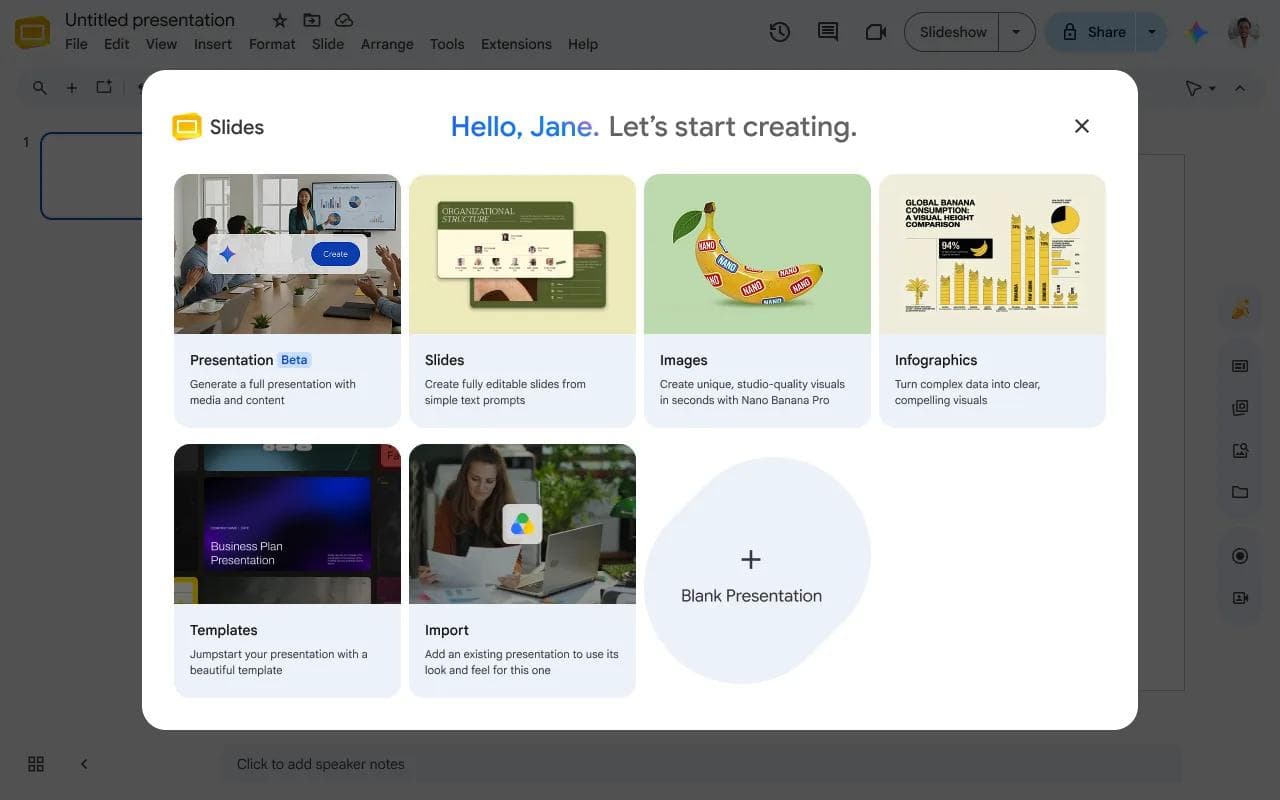This screenshot has height=800, width=1280.
Task: Click the blue Create button
Action: (335, 254)
